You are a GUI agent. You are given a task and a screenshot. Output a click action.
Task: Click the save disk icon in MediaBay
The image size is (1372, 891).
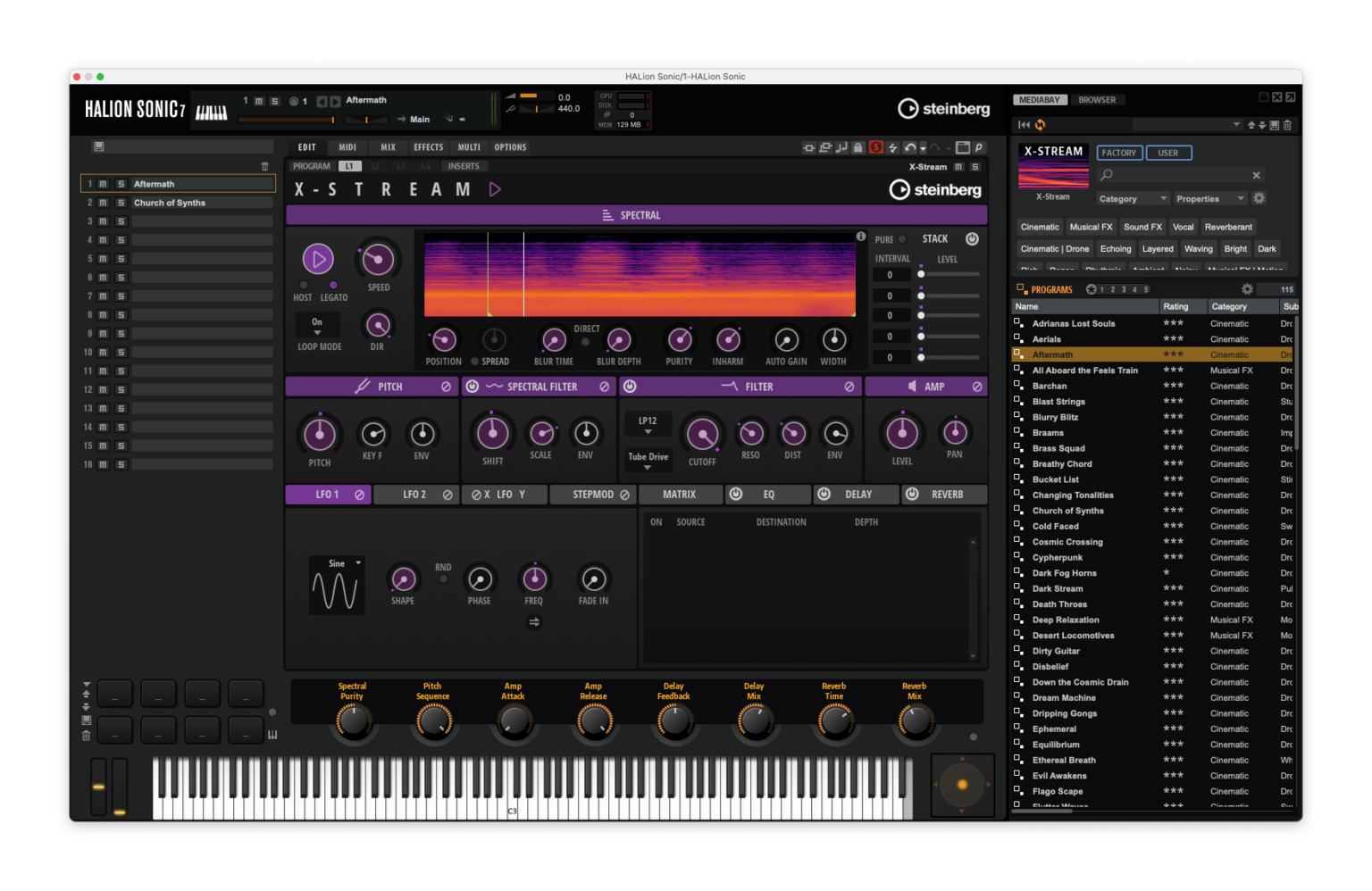(x=1275, y=125)
